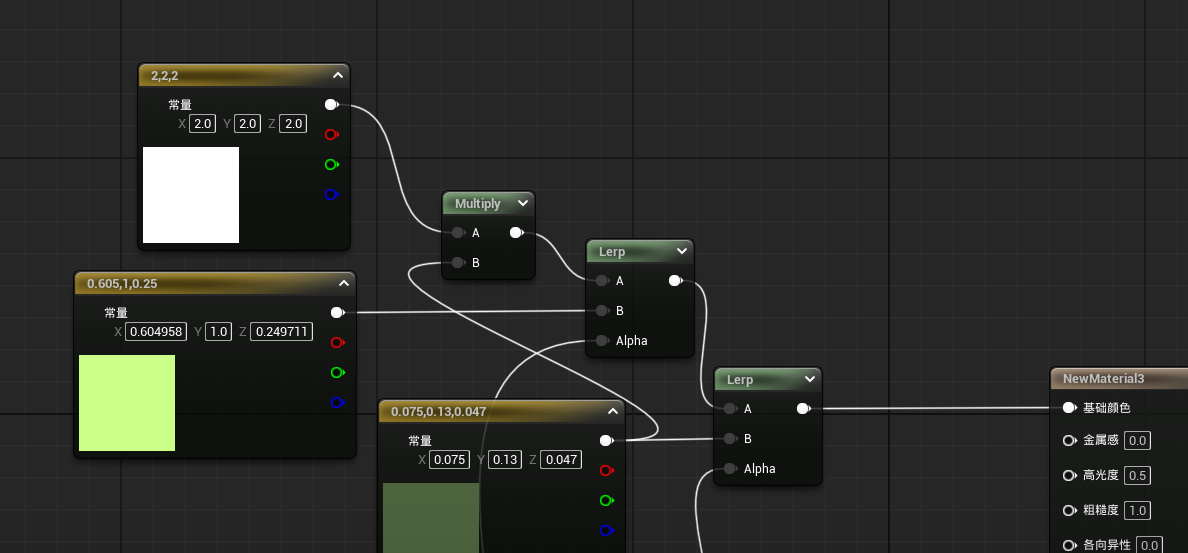Click the first Lerp node title
Image resolution: width=1188 pixels, height=553 pixels.
click(x=612, y=252)
